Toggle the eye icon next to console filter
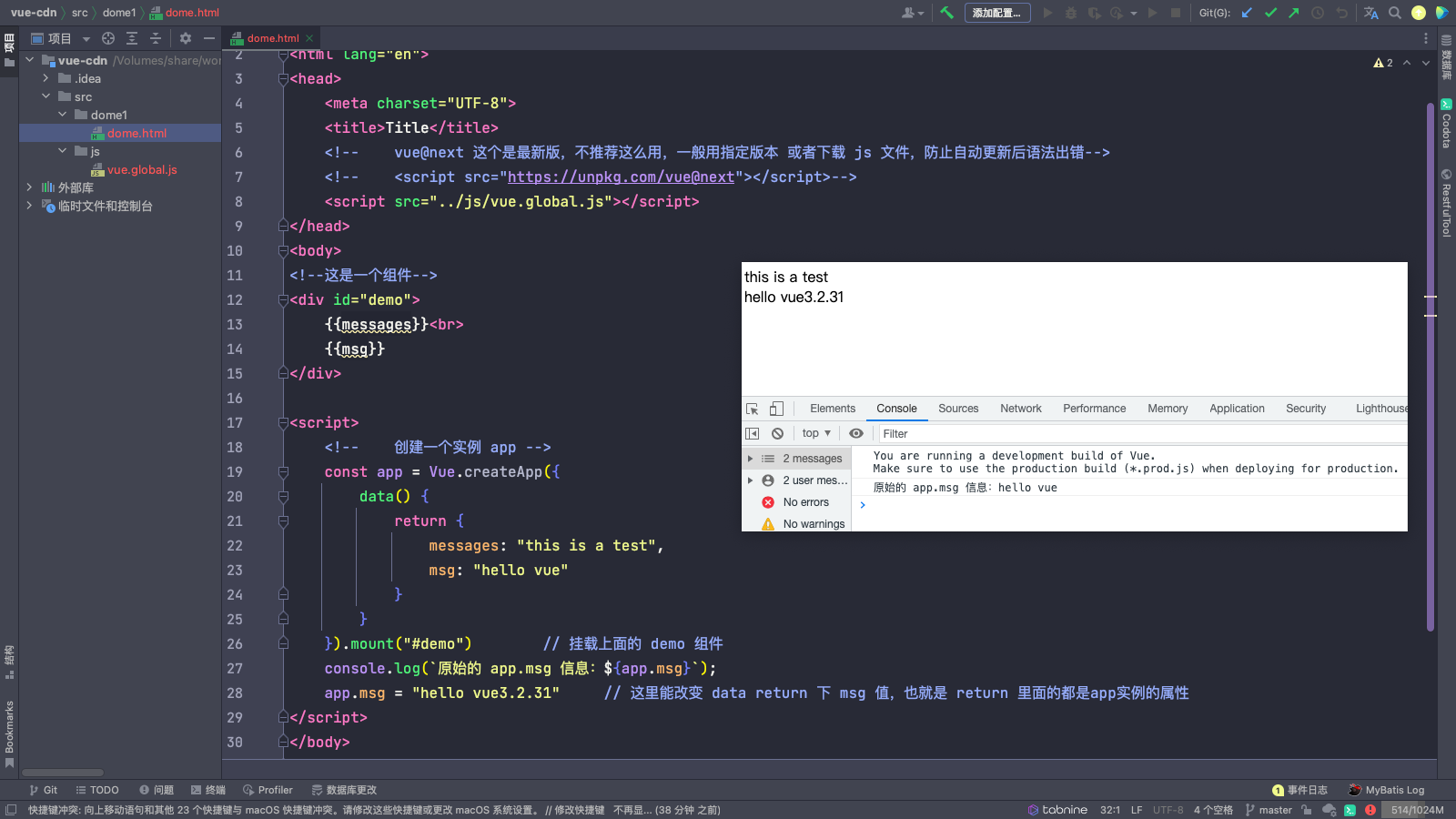Viewport: 1456px width, 819px height. [x=855, y=433]
